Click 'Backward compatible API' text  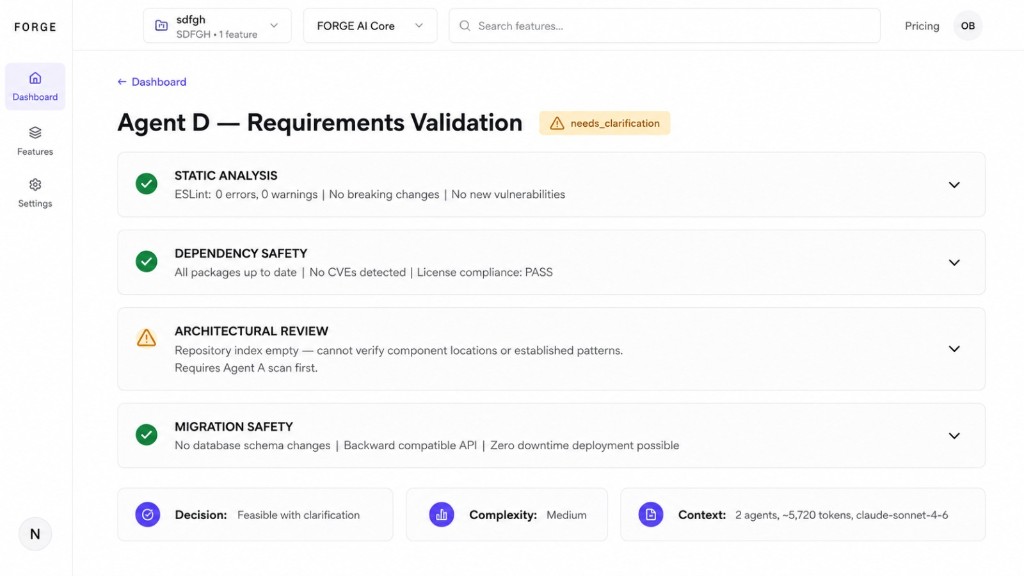click(x=410, y=445)
